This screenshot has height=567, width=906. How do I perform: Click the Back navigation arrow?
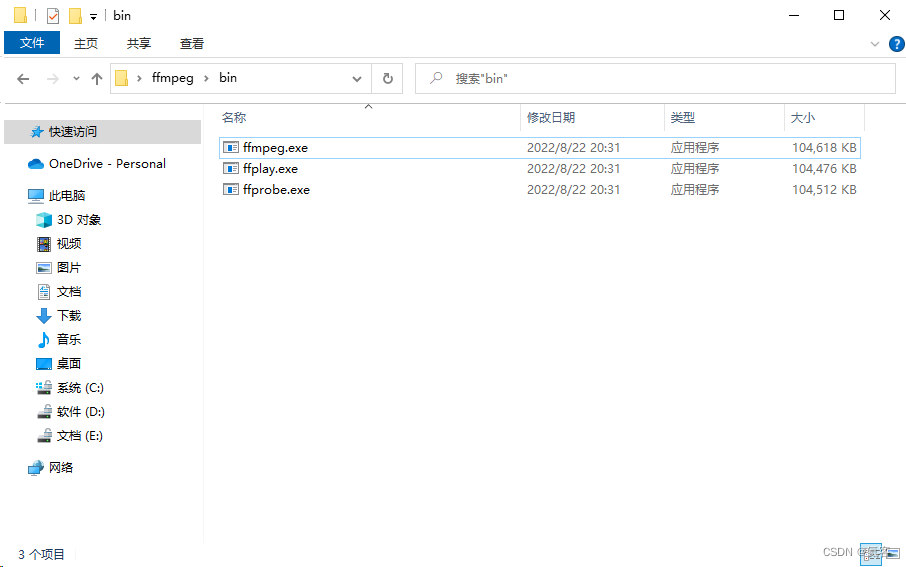tap(23, 79)
